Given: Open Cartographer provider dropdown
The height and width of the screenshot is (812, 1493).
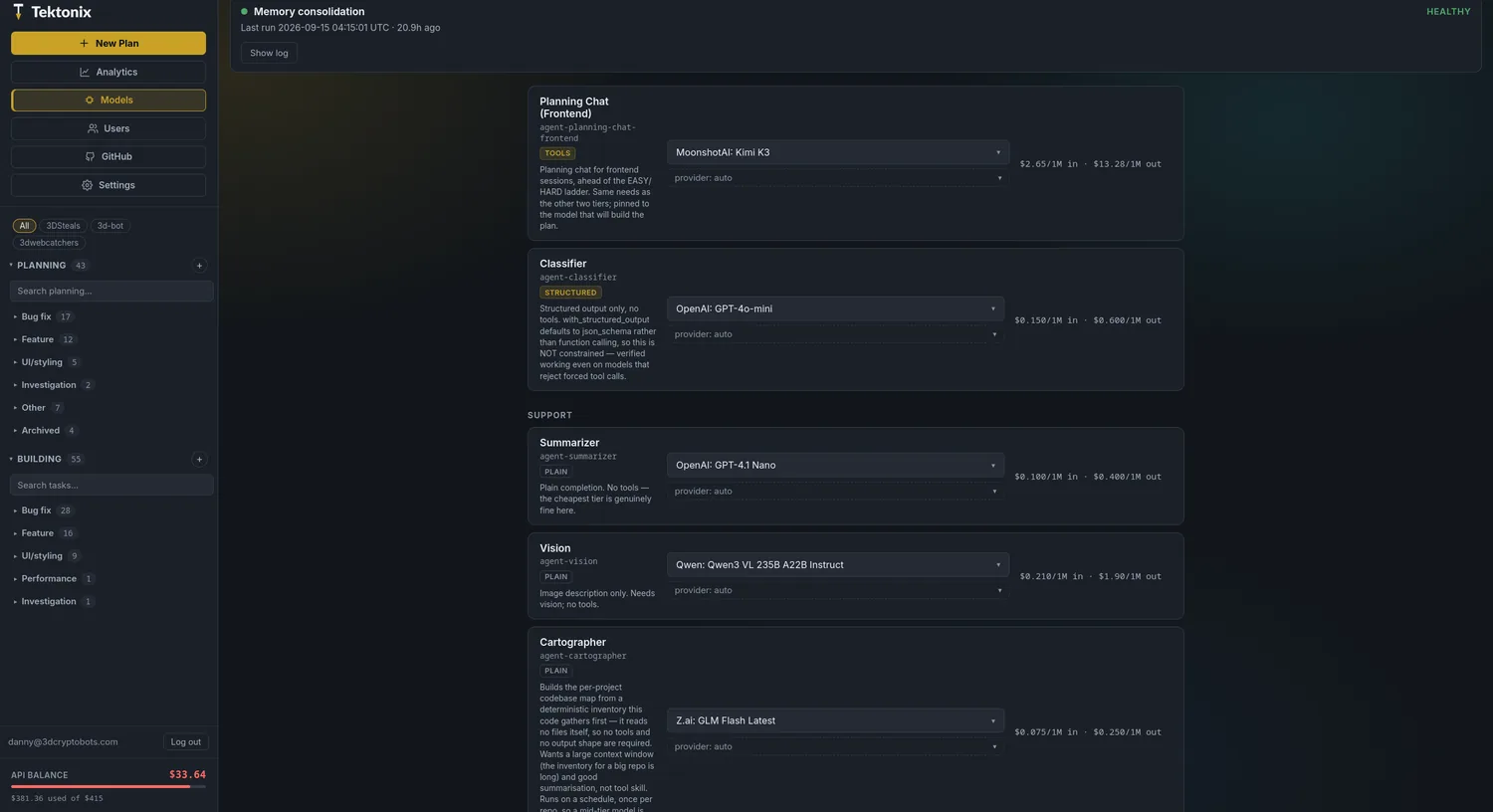Looking at the screenshot, I should tap(835, 747).
